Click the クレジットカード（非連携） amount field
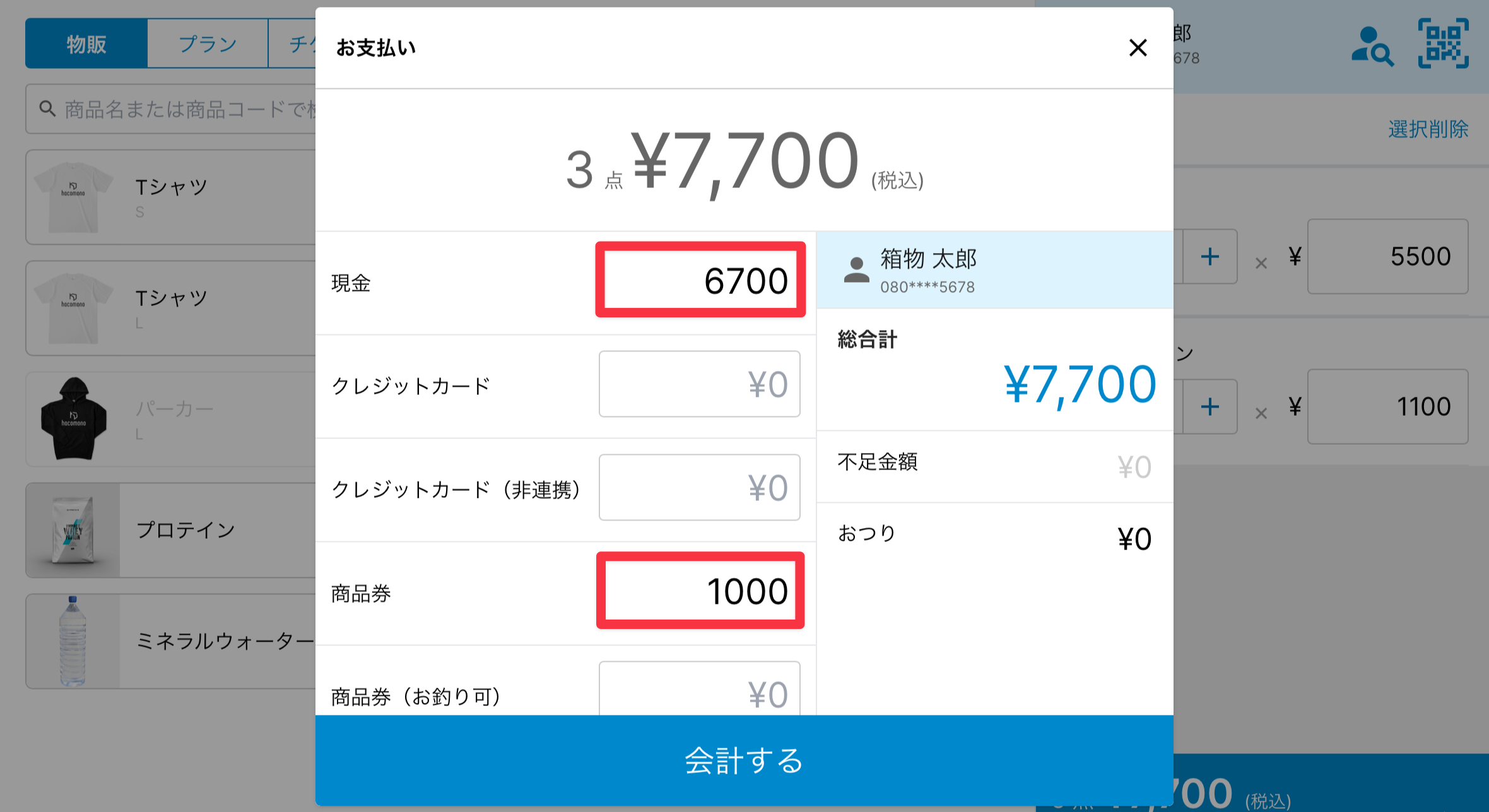 click(700, 487)
